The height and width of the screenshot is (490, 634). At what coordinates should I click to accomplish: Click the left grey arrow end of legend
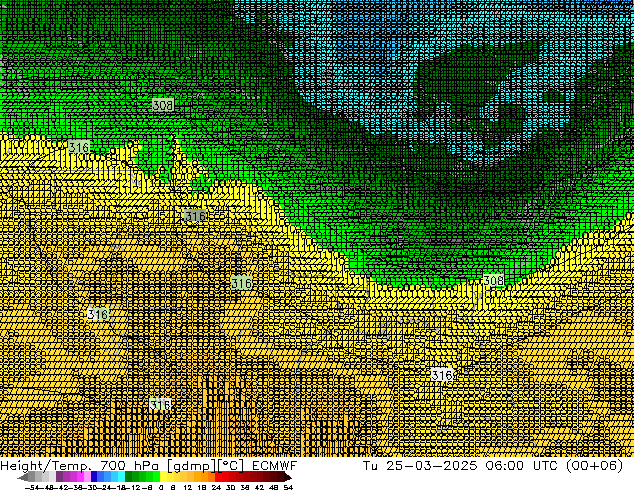(x=23, y=477)
